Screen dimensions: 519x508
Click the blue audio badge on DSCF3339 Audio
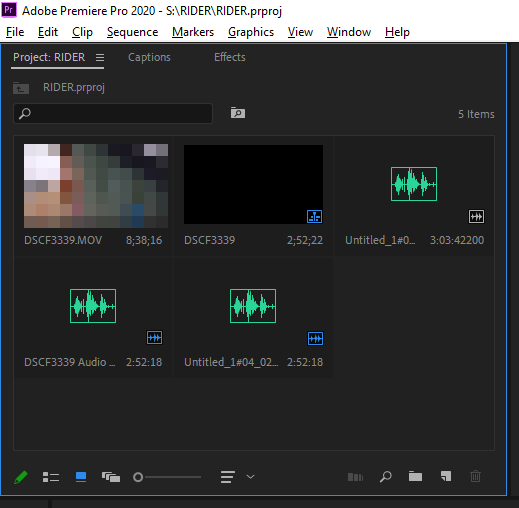tap(155, 338)
